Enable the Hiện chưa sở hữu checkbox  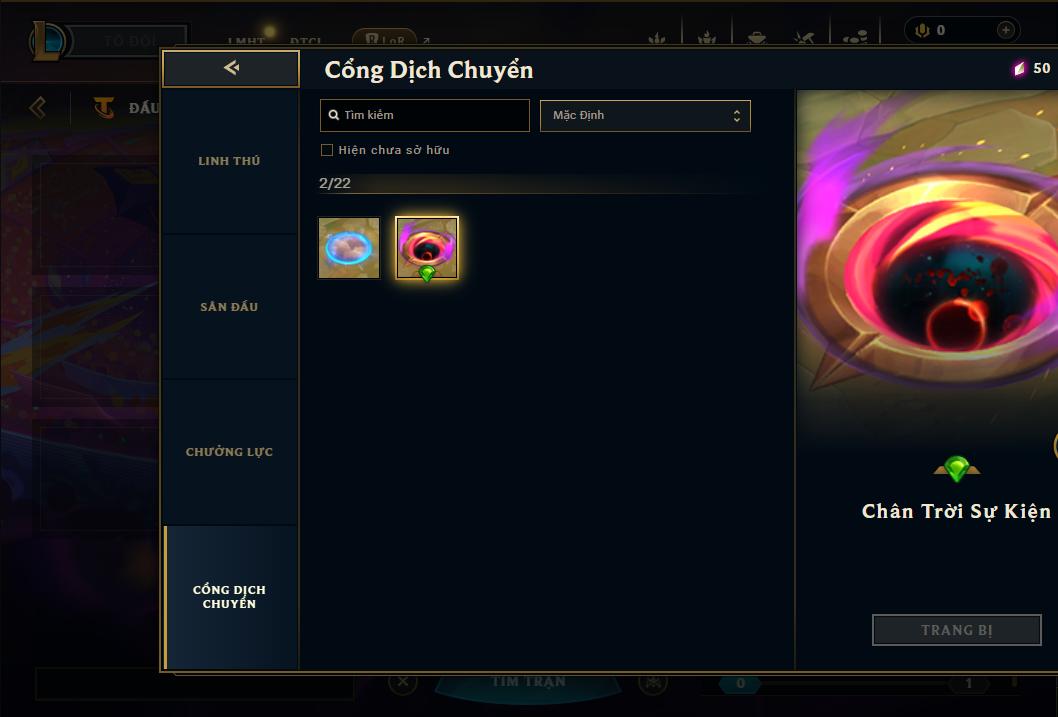pyautogui.click(x=327, y=150)
